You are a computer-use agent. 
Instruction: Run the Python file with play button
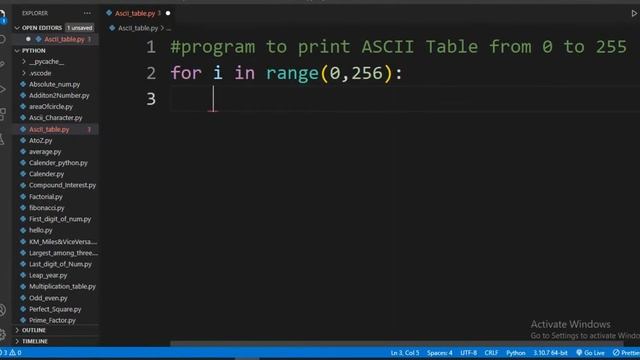pyautogui.click(x=634, y=13)
